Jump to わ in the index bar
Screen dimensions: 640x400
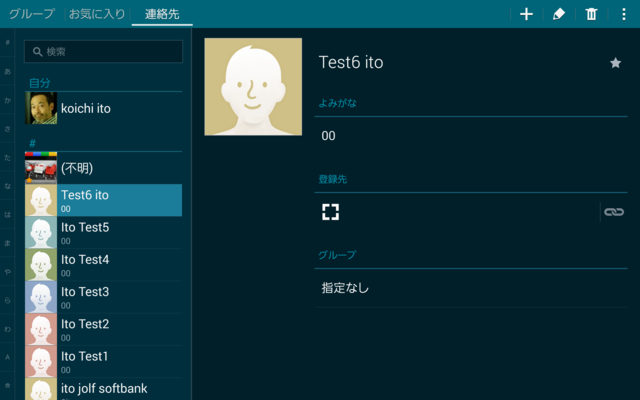pyautogui.click(x=7, y=329)
